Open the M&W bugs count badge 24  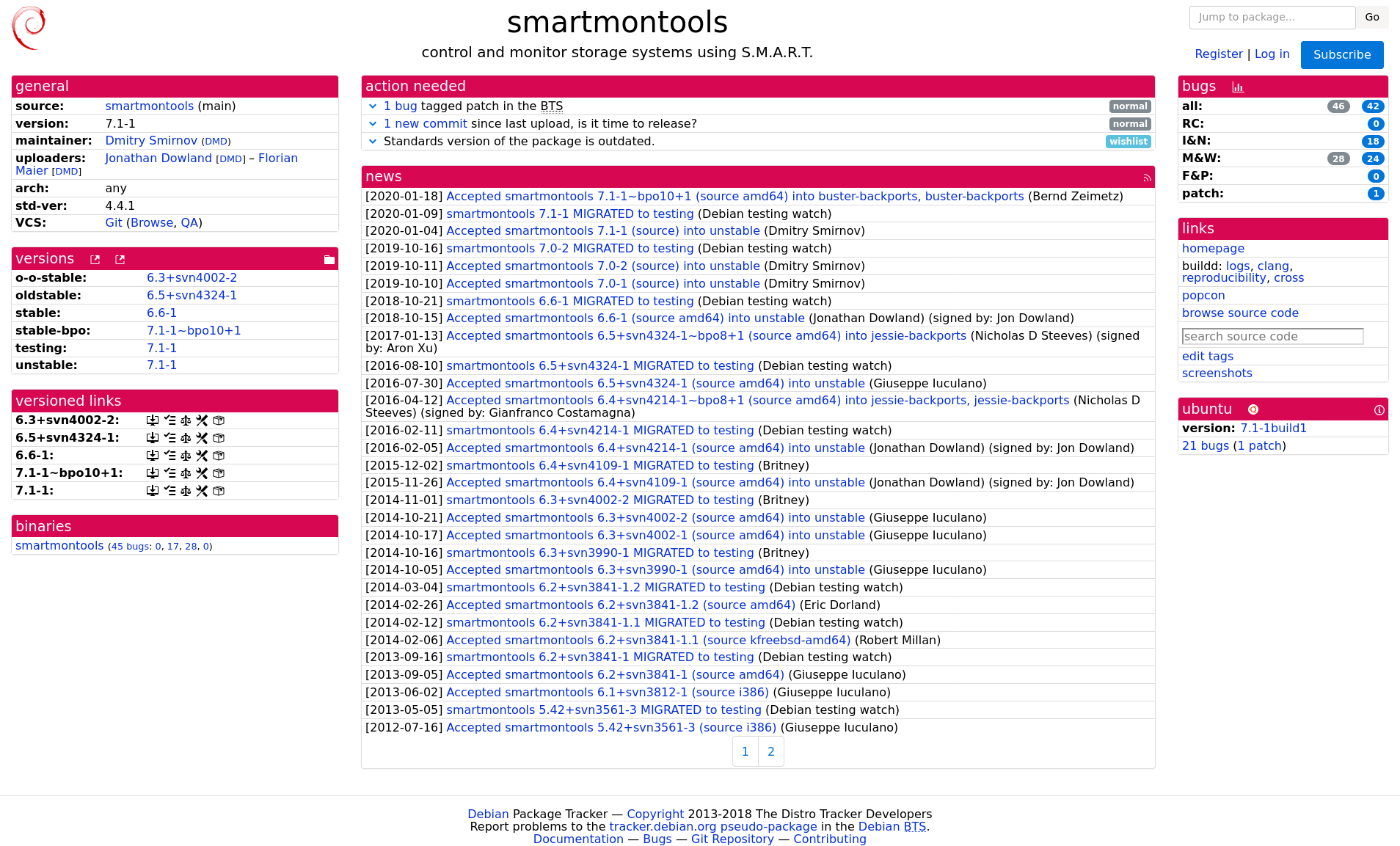[1373, 159]
